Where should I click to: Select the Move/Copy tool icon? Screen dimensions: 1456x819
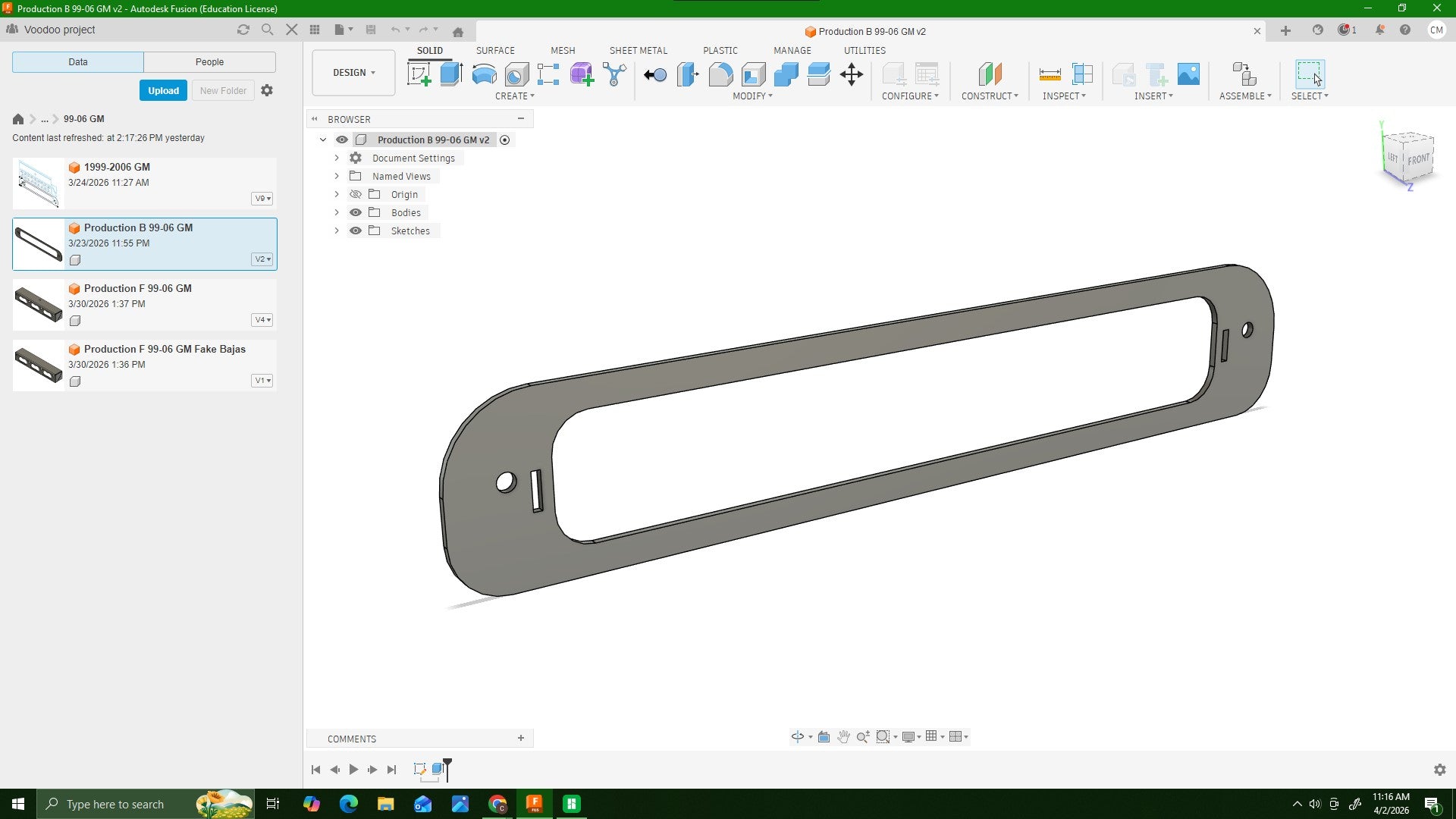click(x=852, y=74)
